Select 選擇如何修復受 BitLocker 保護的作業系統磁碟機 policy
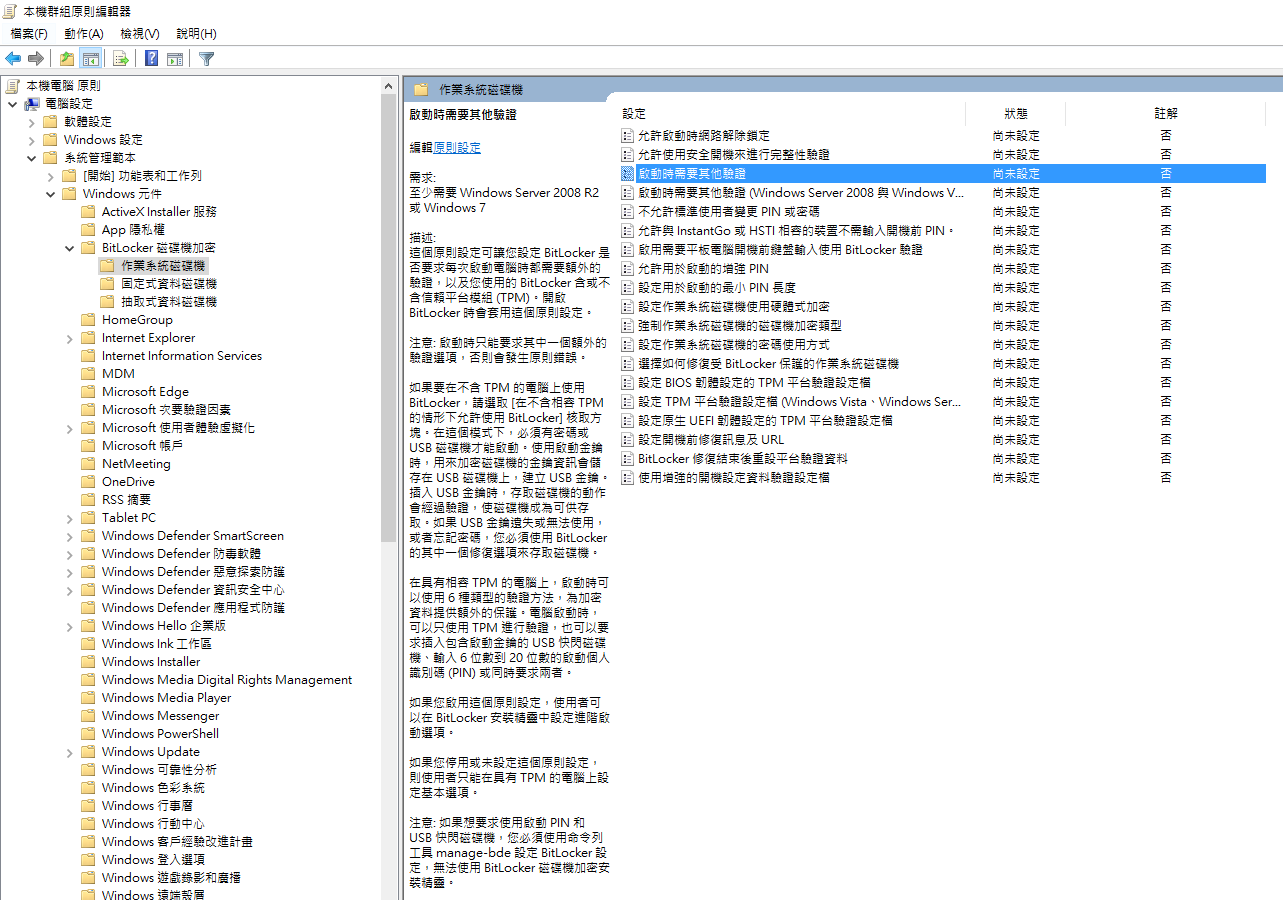1283x900 pixels. pos(768,363)
